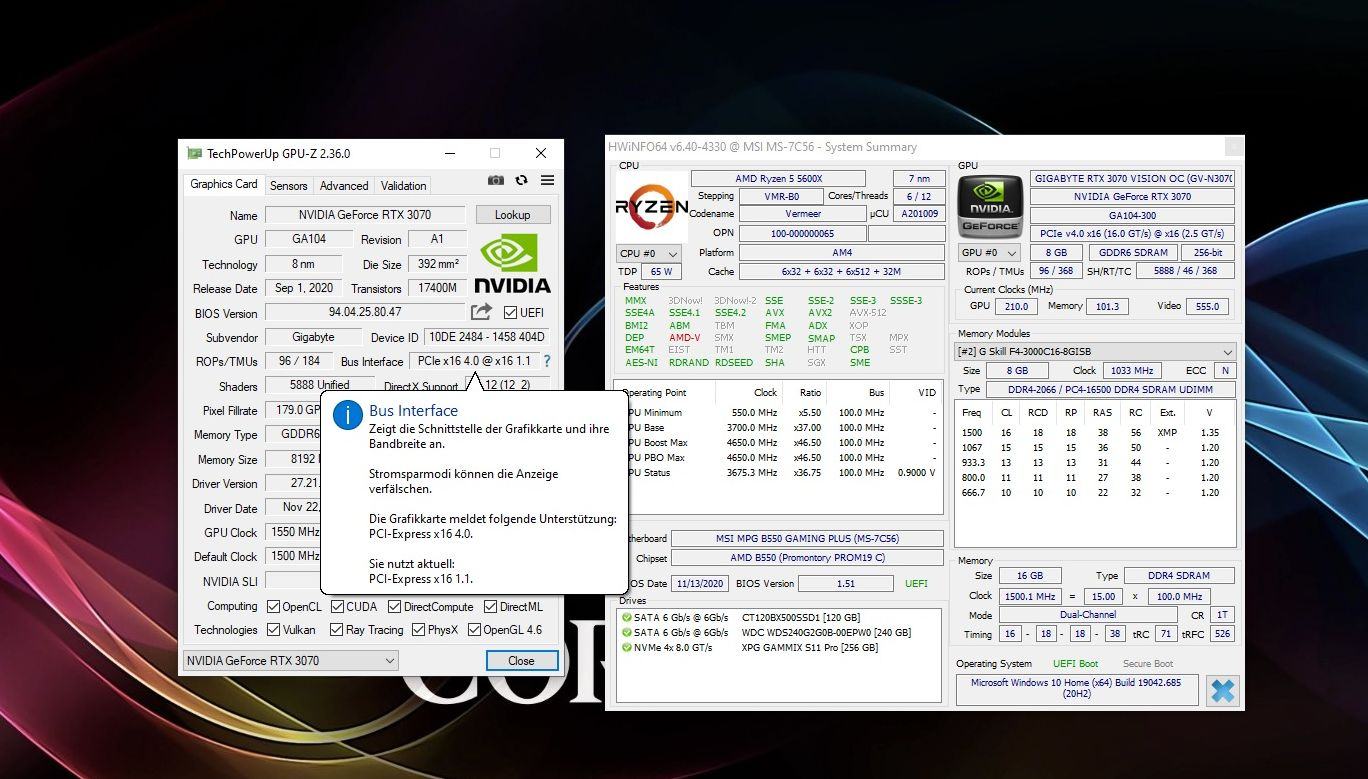Click the Release Date value Sep 1, 2020

[x=304, y=288]
